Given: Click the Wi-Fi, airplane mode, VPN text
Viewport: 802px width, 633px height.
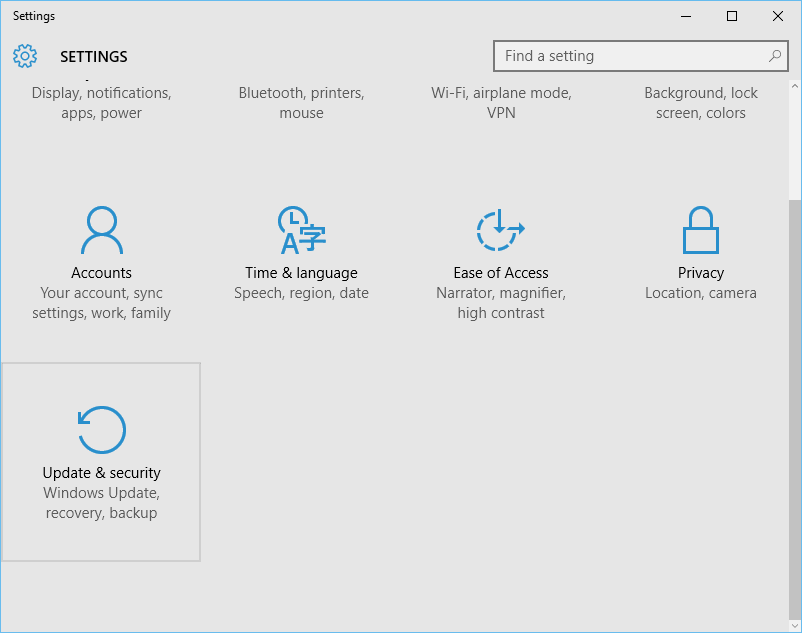Looking at the screenshot, I should pyautogui.click(x=500, y=102).
